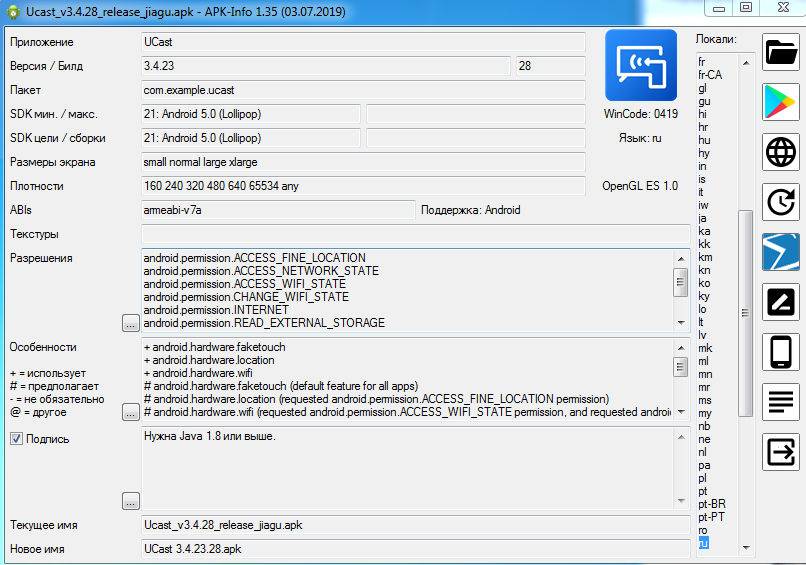This screenshot has width=806, height=565.
Task: Click the UCast application icon image
Action: [x=640, y=65]
